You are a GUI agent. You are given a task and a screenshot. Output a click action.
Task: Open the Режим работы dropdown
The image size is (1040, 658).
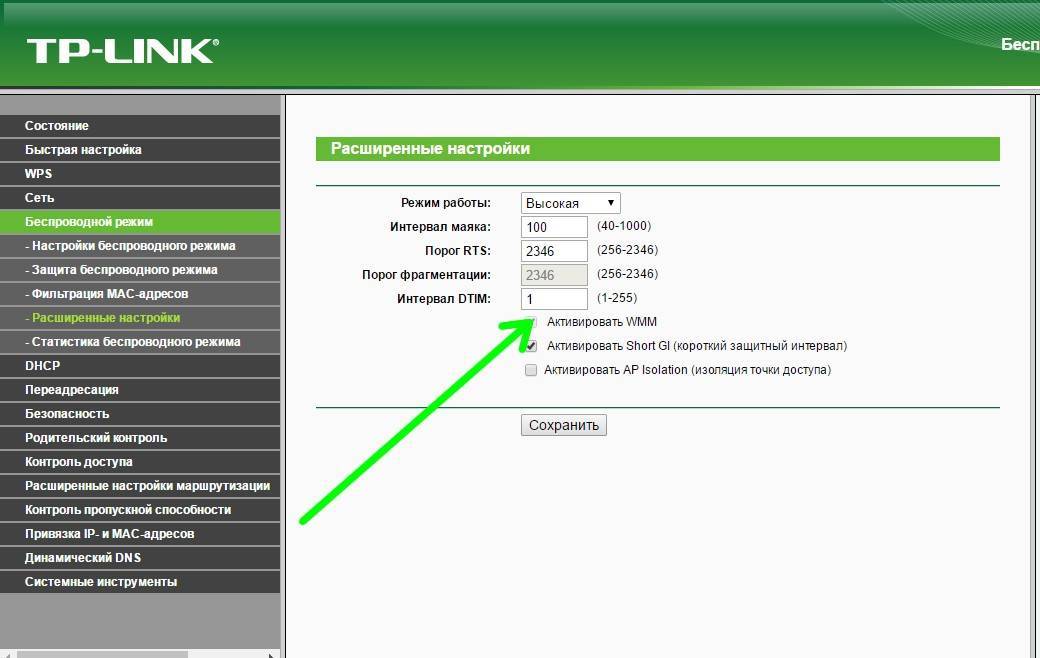coord(570,203)
